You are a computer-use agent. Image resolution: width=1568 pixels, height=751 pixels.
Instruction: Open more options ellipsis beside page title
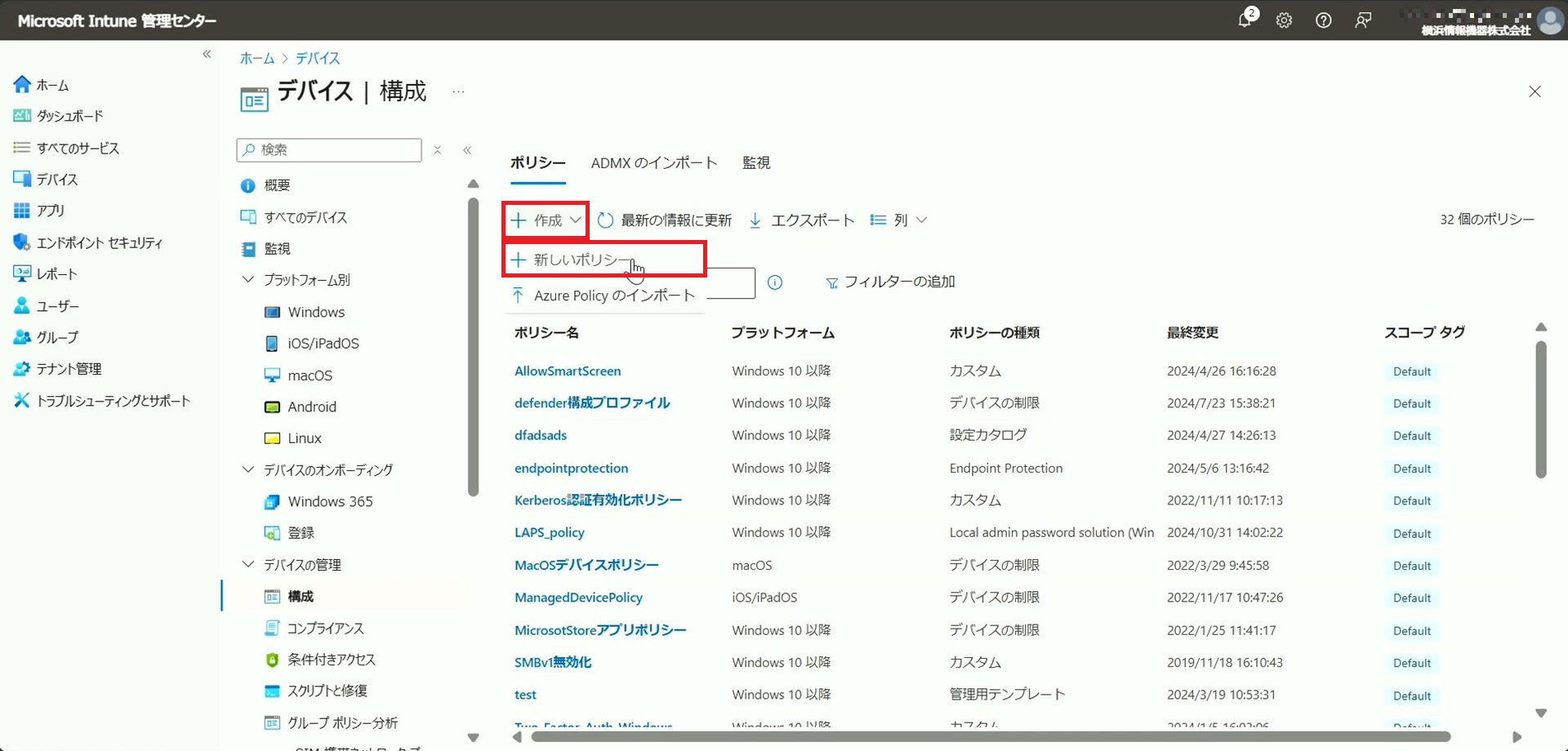tap(458, 91)
